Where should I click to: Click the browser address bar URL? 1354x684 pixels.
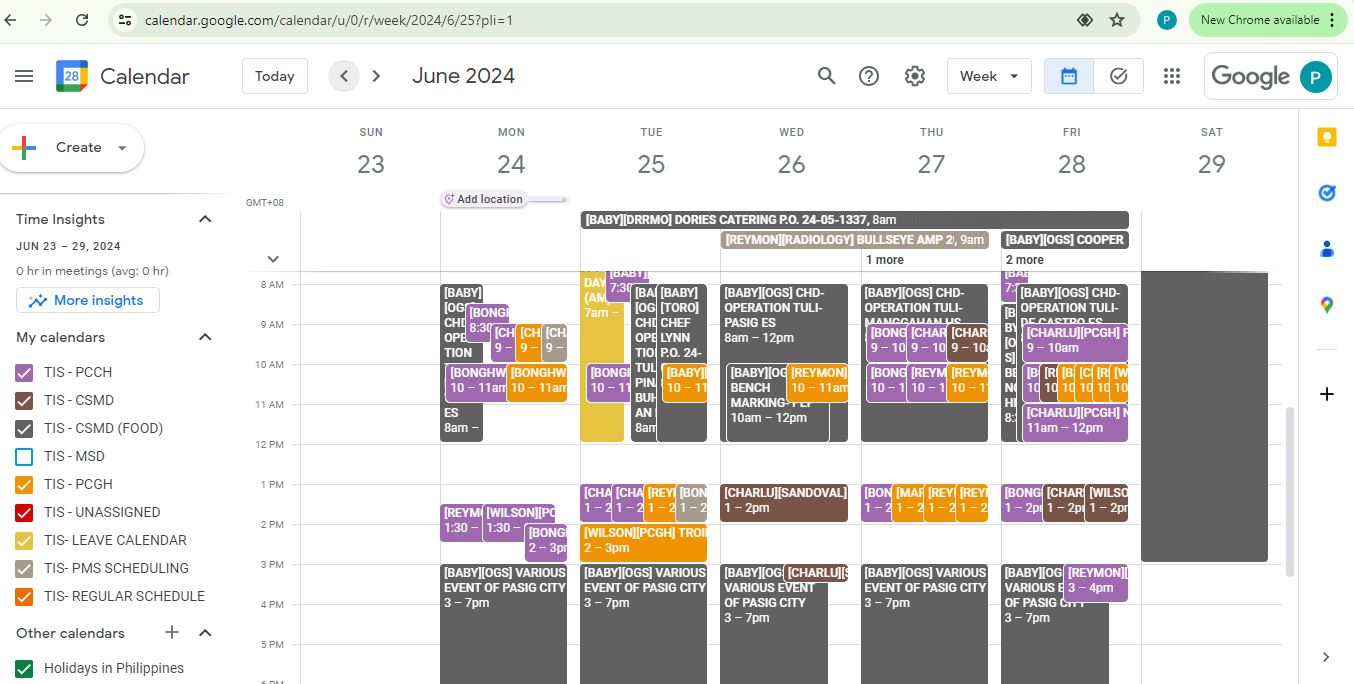pyautogui.click(x=329, y=20)
